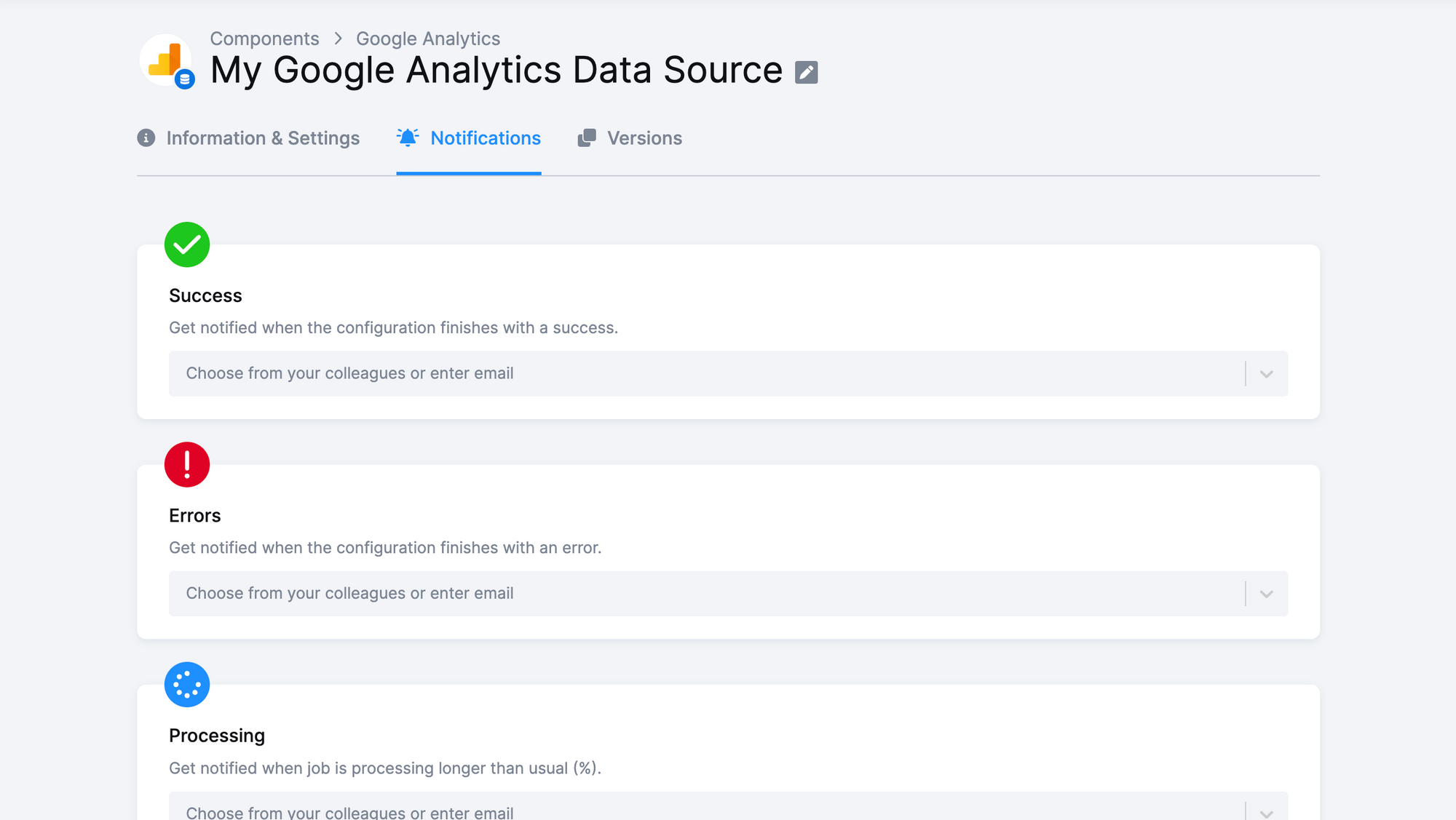This screenshot has height=820, width=1456.
Task: Click the info icon beside Information & Settings
Action: click(x=146, y=138)
